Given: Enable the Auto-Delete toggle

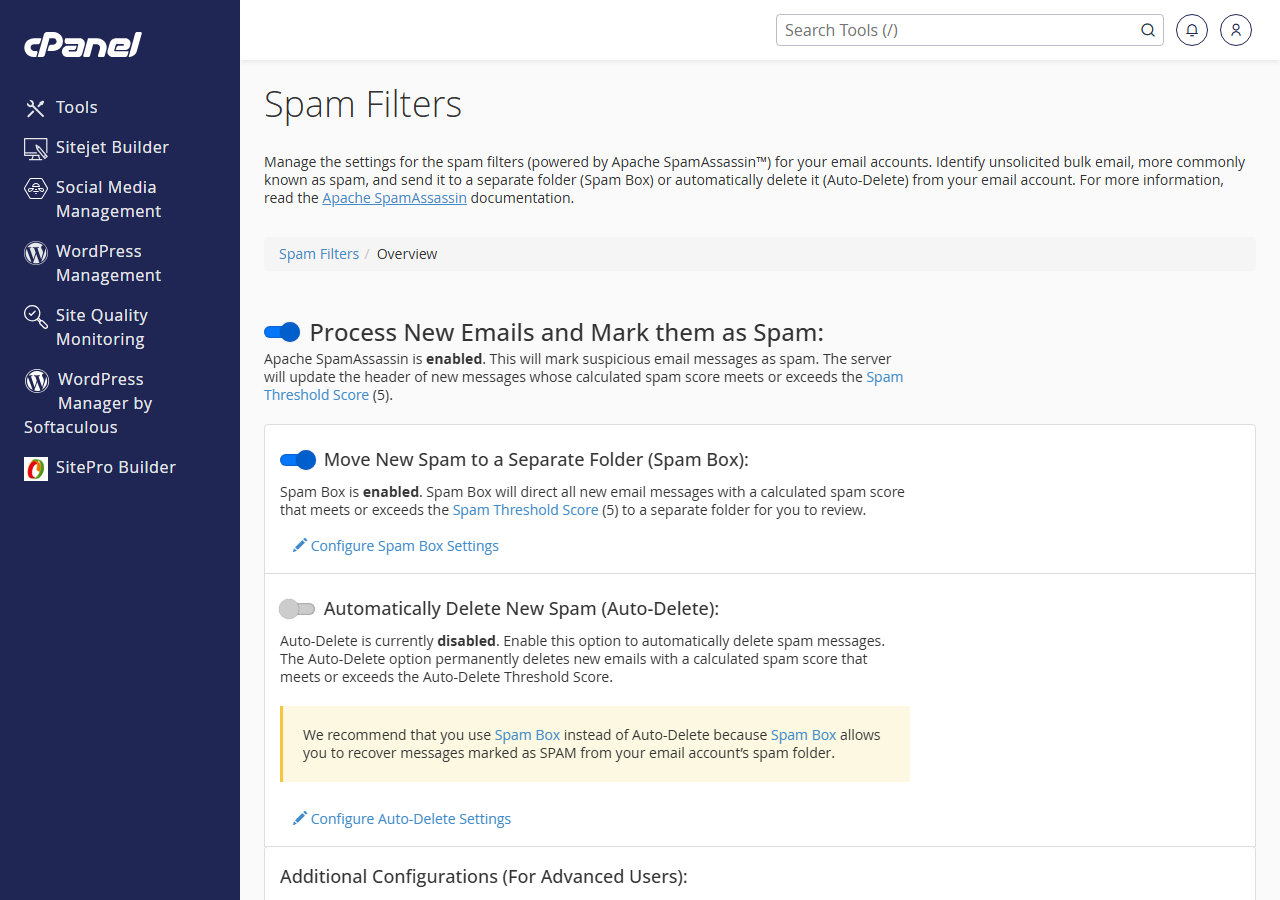Looking at the screenshot, I should (x=297, y=609).
